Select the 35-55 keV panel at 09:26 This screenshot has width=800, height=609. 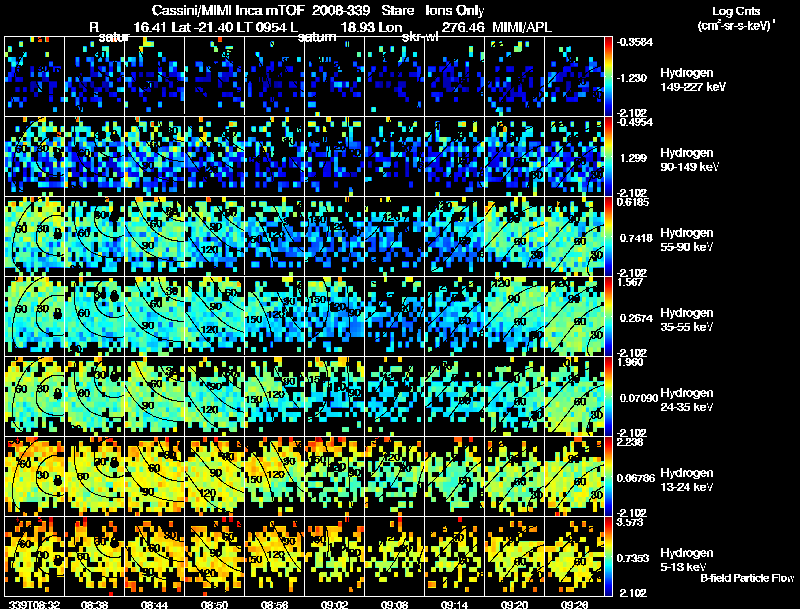tap(574, 317)
